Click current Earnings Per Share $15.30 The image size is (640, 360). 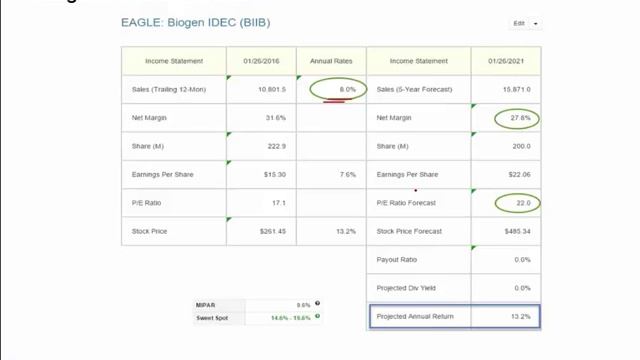(x=275, y=175)
